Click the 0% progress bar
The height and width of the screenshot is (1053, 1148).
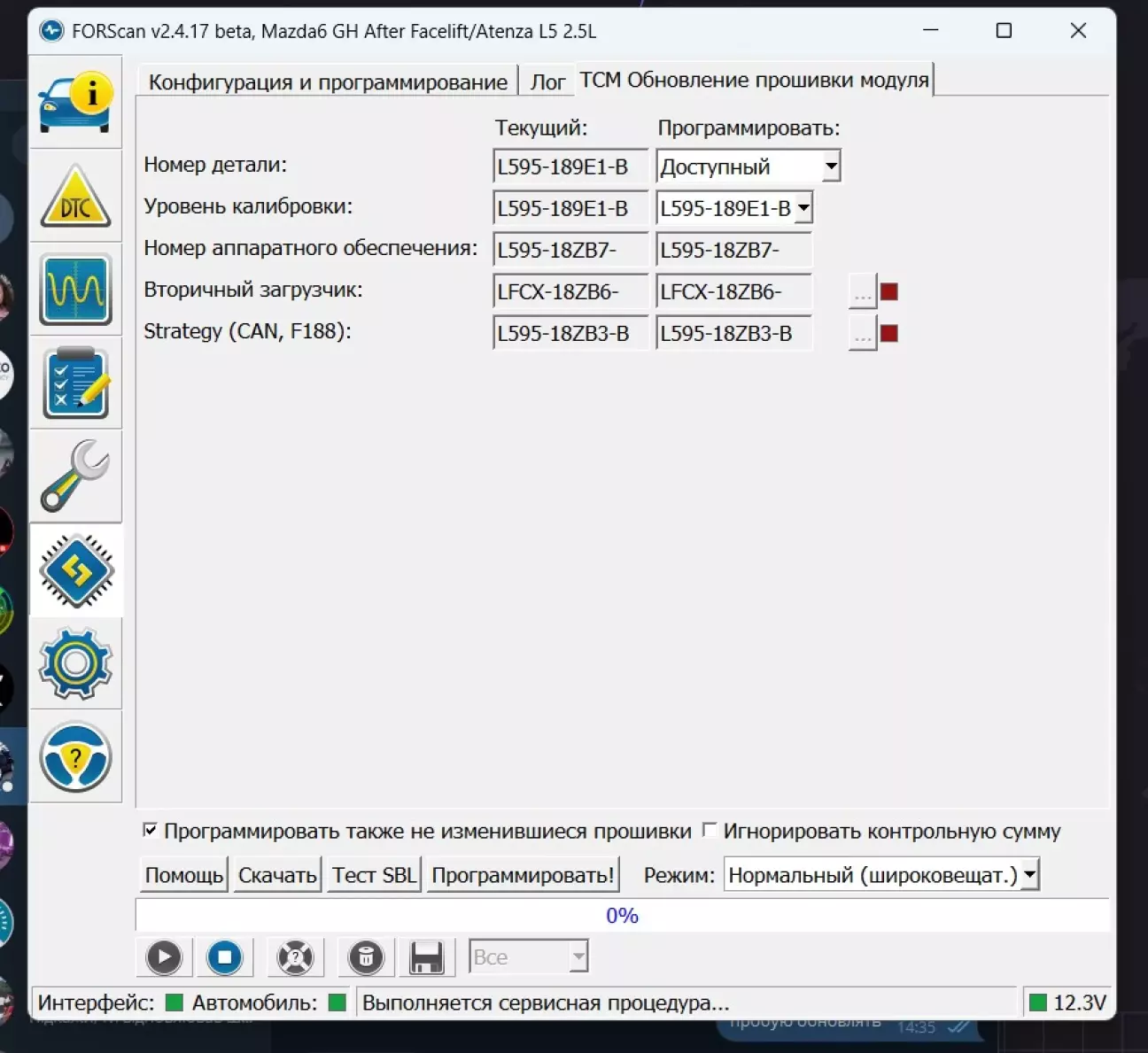pyautogui.click(x=622, y=915)
